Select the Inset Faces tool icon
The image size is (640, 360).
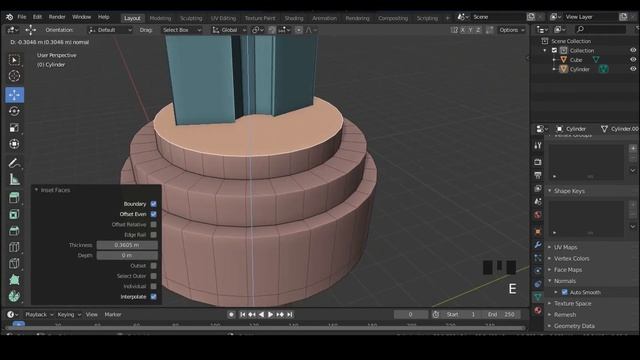[14, 214]
